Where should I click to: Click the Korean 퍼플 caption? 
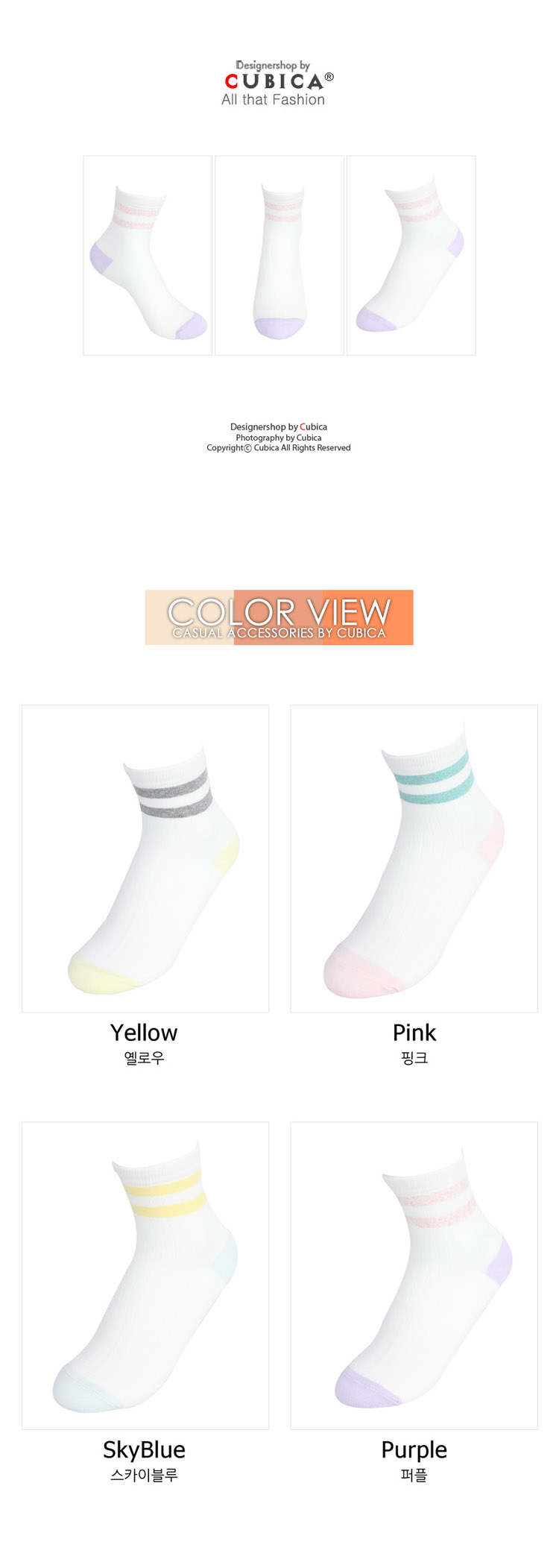tap(414, 1475)
